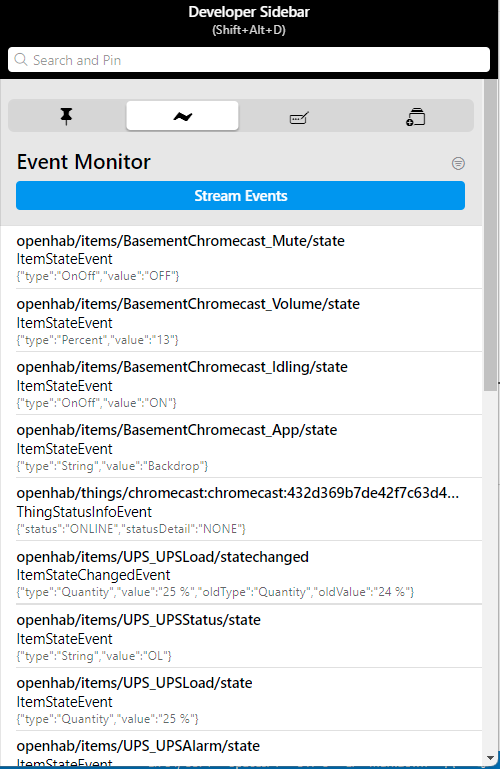Focus the Search and Pin field
Screen dimensions: 500x769
249,60
